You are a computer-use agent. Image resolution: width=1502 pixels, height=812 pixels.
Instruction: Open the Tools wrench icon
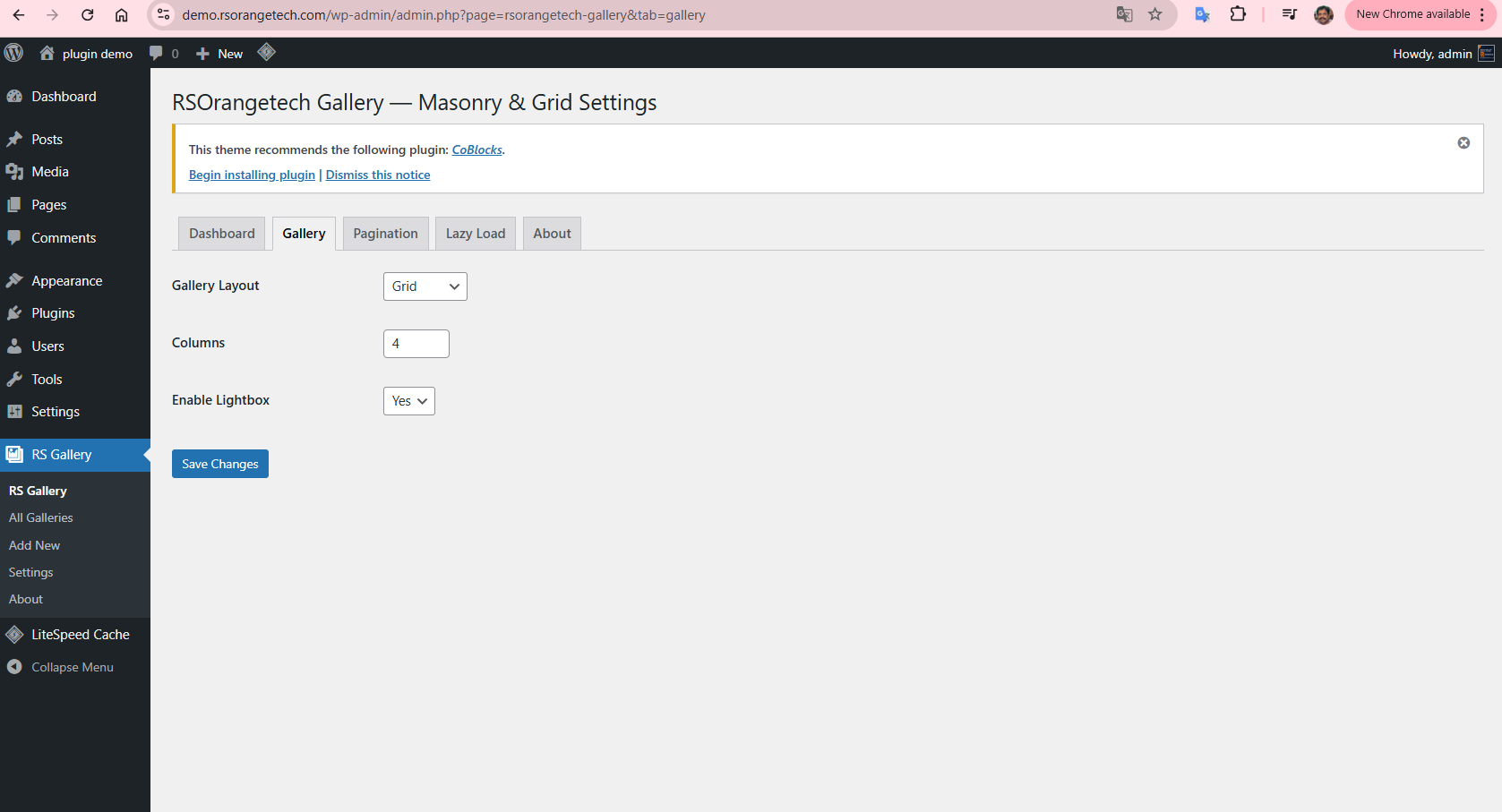(x=15, y=379)
